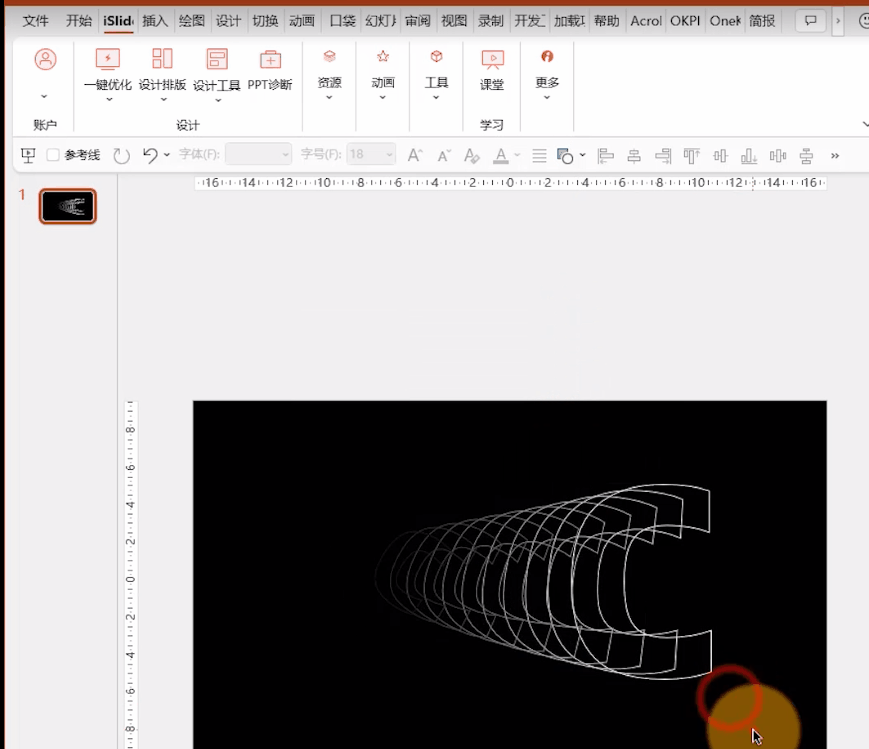
Task: Click the shapes arrange icon
Action: (x=565, y=156)
